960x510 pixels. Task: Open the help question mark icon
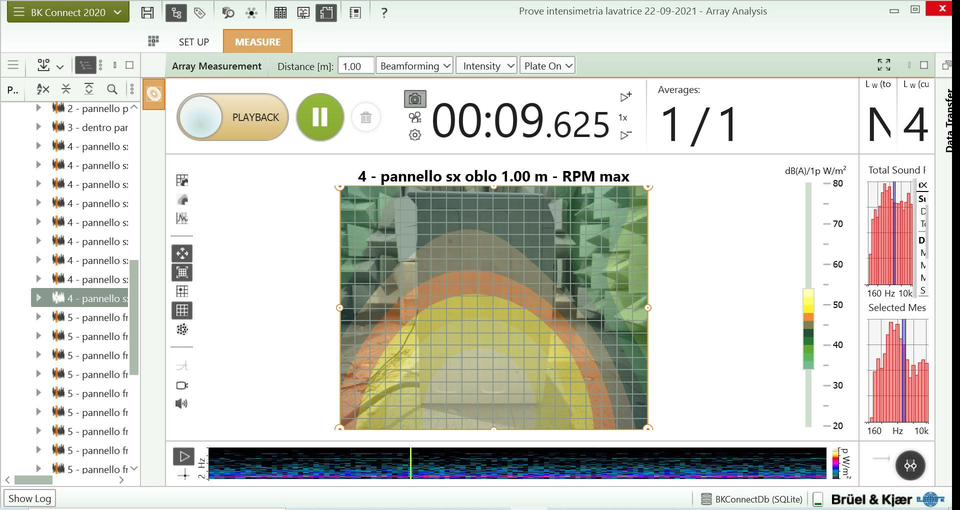[x=384, y=13]
